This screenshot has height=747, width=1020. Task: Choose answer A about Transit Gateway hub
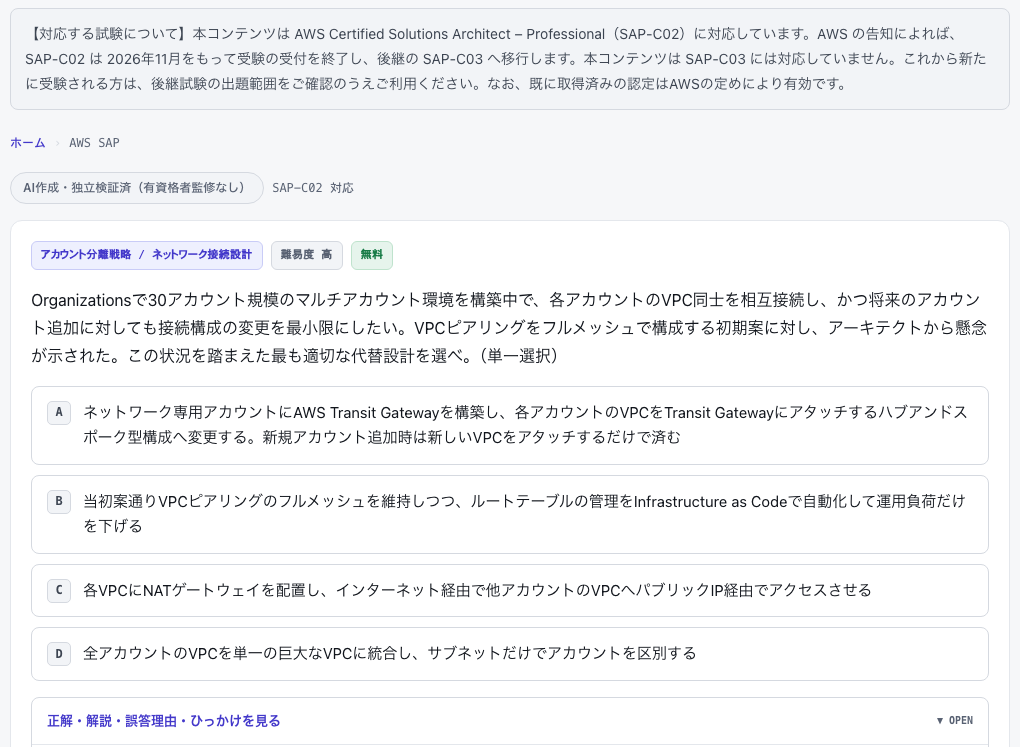point(510,426)
